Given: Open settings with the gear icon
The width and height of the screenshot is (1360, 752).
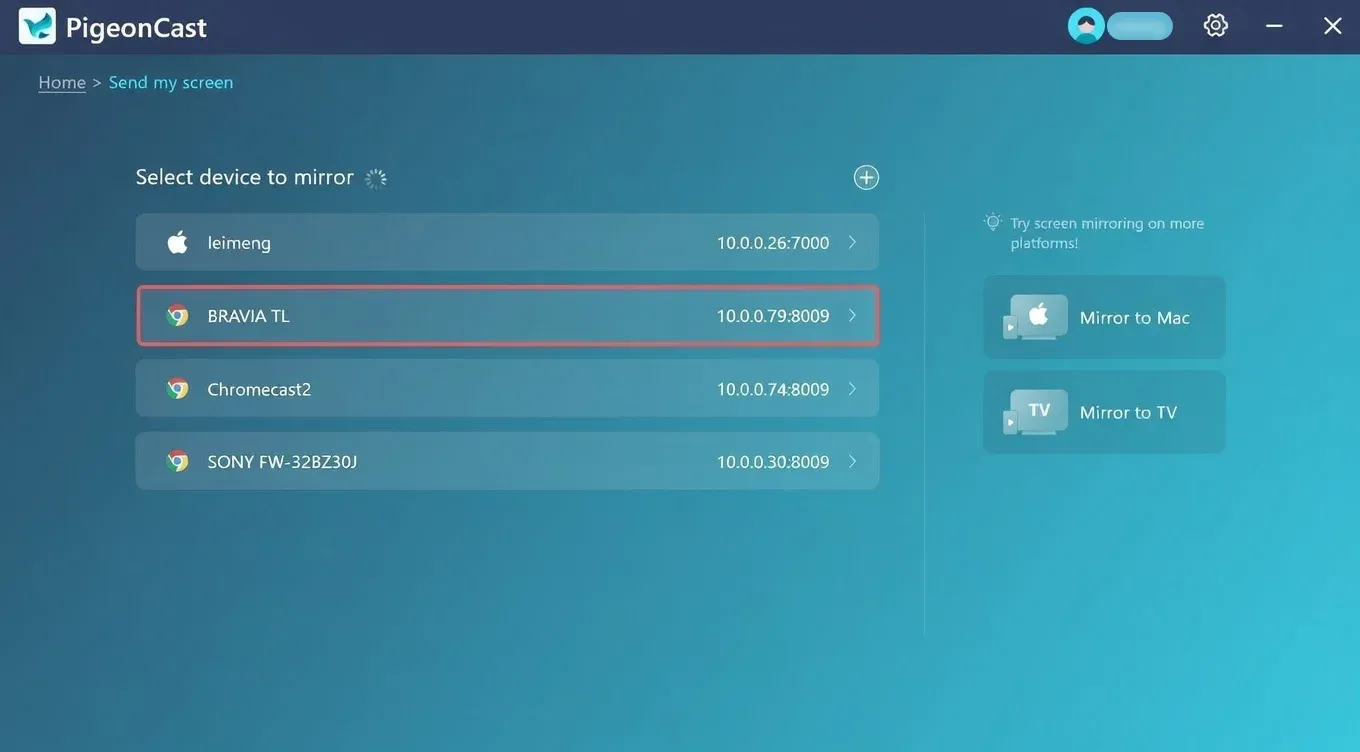Looking at the screenshot, I should click(x=1216, y=26).
